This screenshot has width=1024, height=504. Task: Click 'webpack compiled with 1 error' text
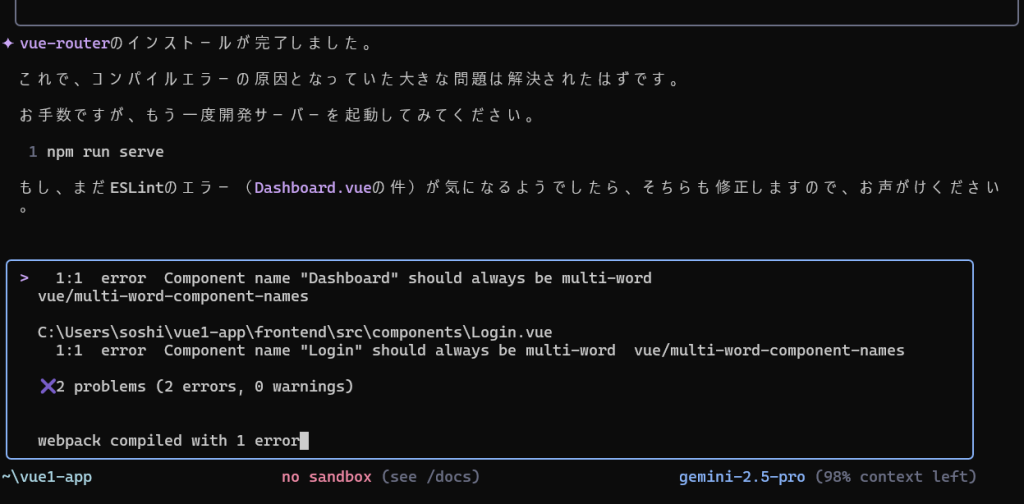pyautogui.click(x=168, y=441)
